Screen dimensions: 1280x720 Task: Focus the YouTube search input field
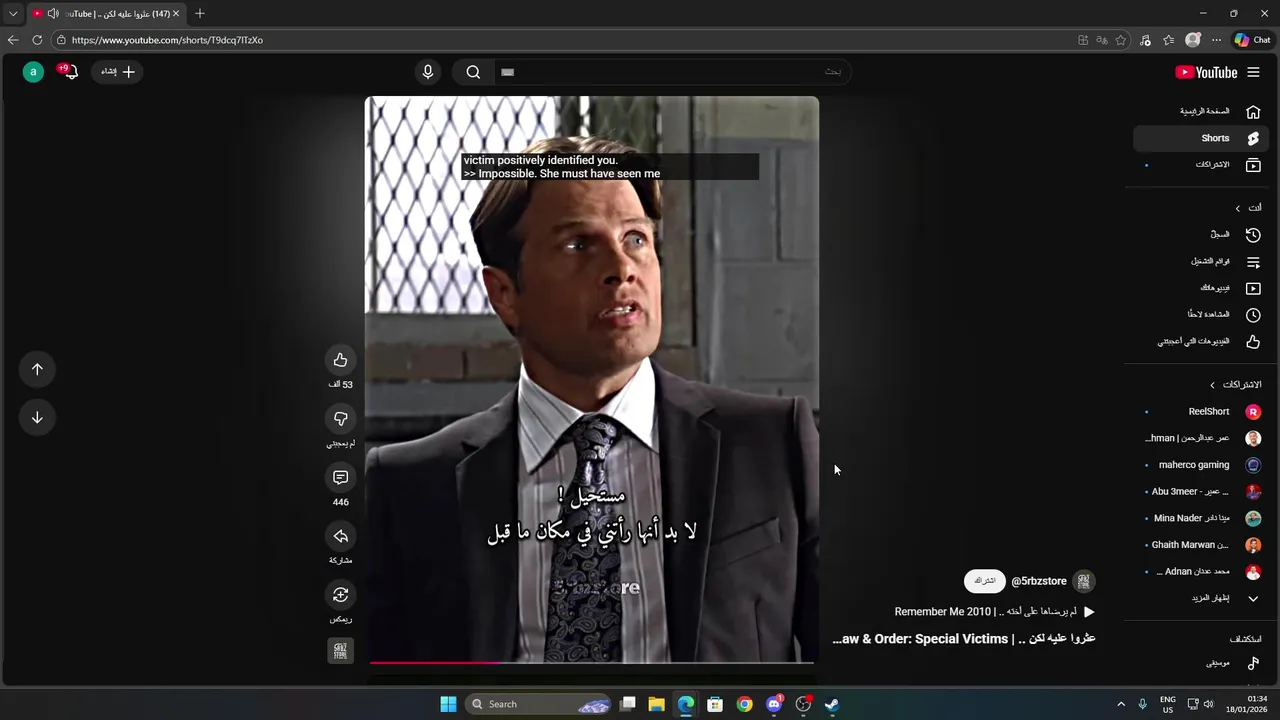(672, 72)
